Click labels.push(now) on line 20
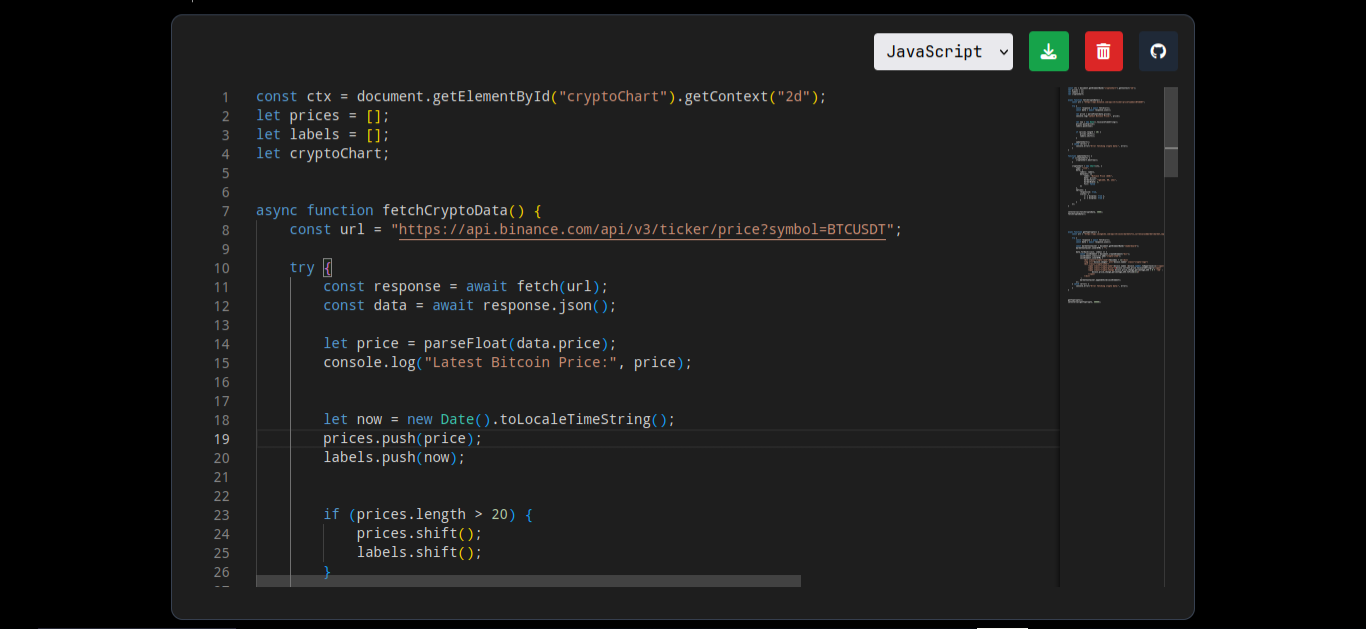The width and height of the screenshot is (1366, 629). [x=394, y=458]
